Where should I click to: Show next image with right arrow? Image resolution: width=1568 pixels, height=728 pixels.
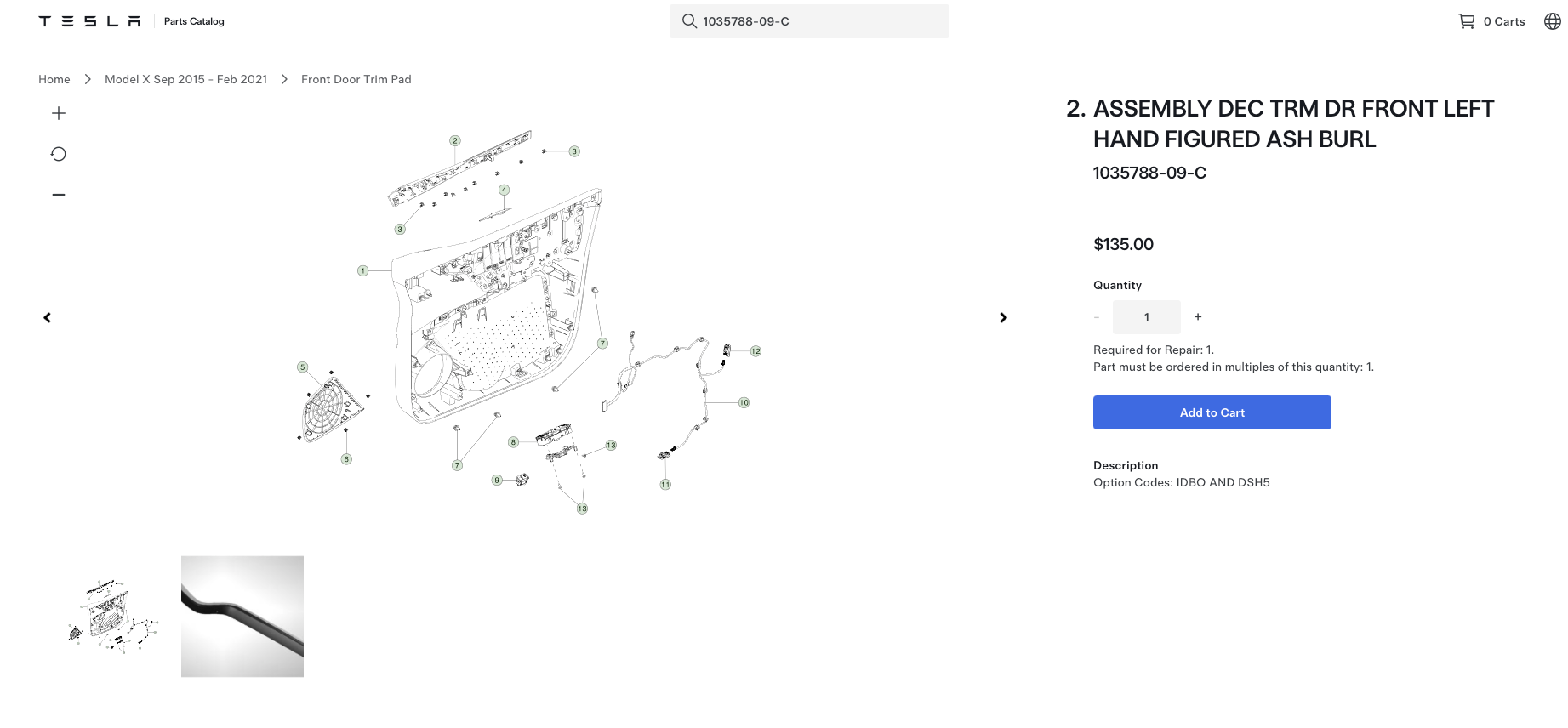click(1003, 317)
